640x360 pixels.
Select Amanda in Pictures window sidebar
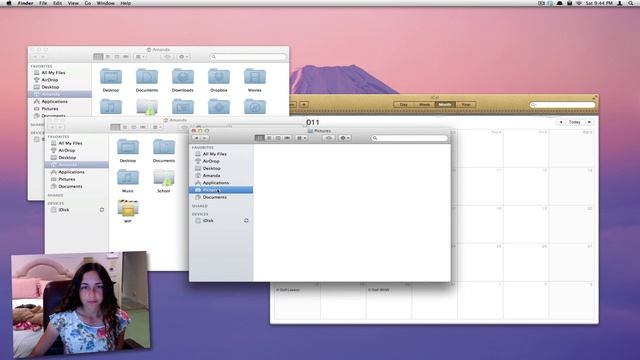point(221,176)
